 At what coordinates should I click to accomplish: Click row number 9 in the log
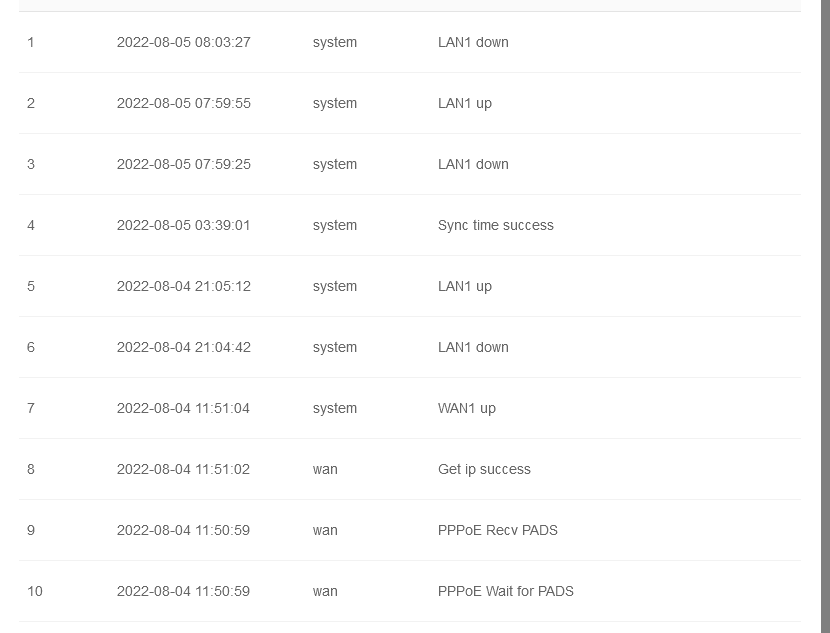pyautogui.click(x=31, y=530)
